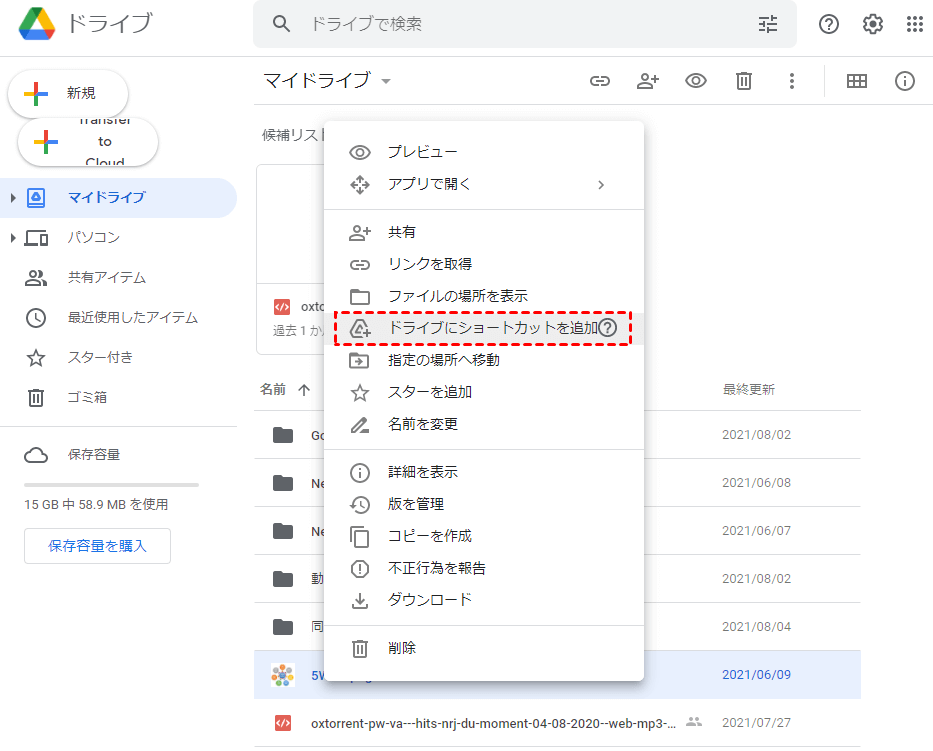The image size is (933, 751).
Task: Click the 新規 button
Action: click(68, 93)
